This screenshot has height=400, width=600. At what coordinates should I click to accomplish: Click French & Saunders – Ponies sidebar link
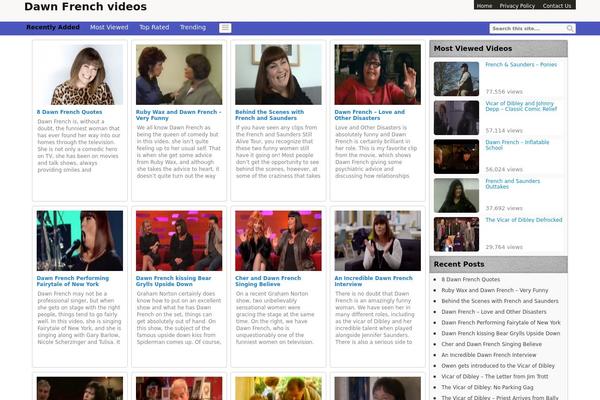point(521,65)
